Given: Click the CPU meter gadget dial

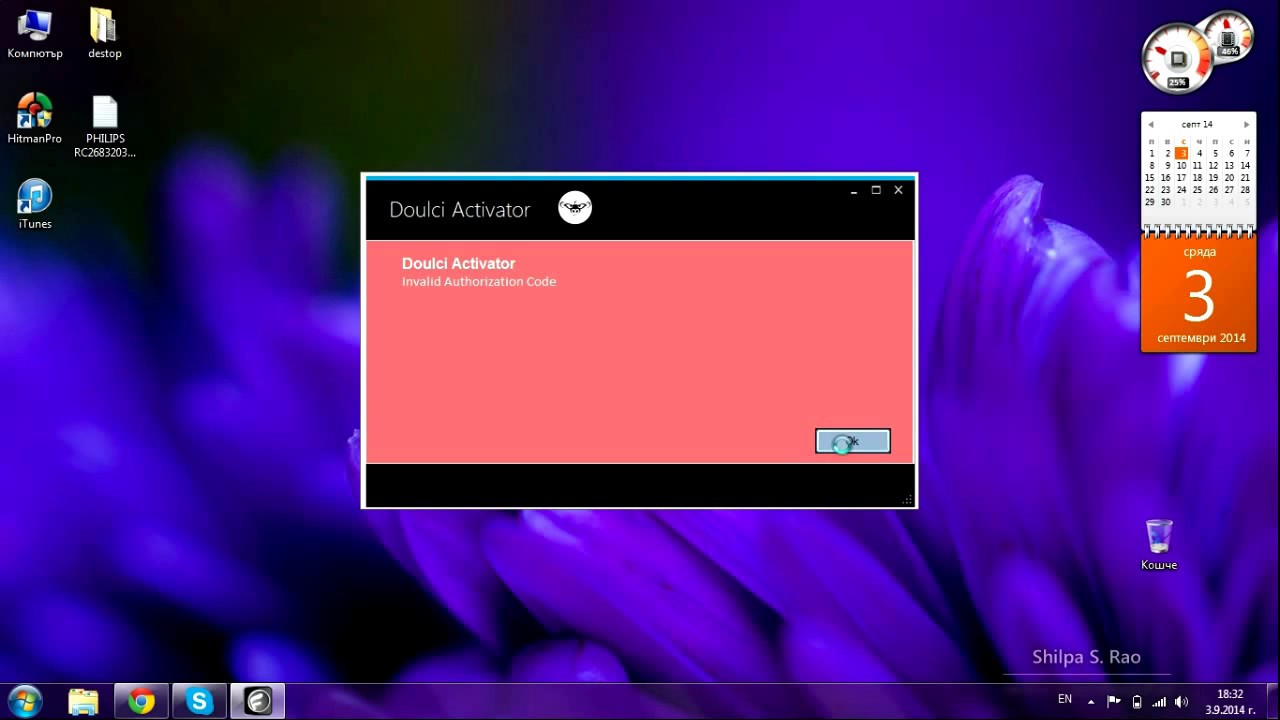Looking at the screenshot, I should pyautogui.click(x=1178, y=58).
